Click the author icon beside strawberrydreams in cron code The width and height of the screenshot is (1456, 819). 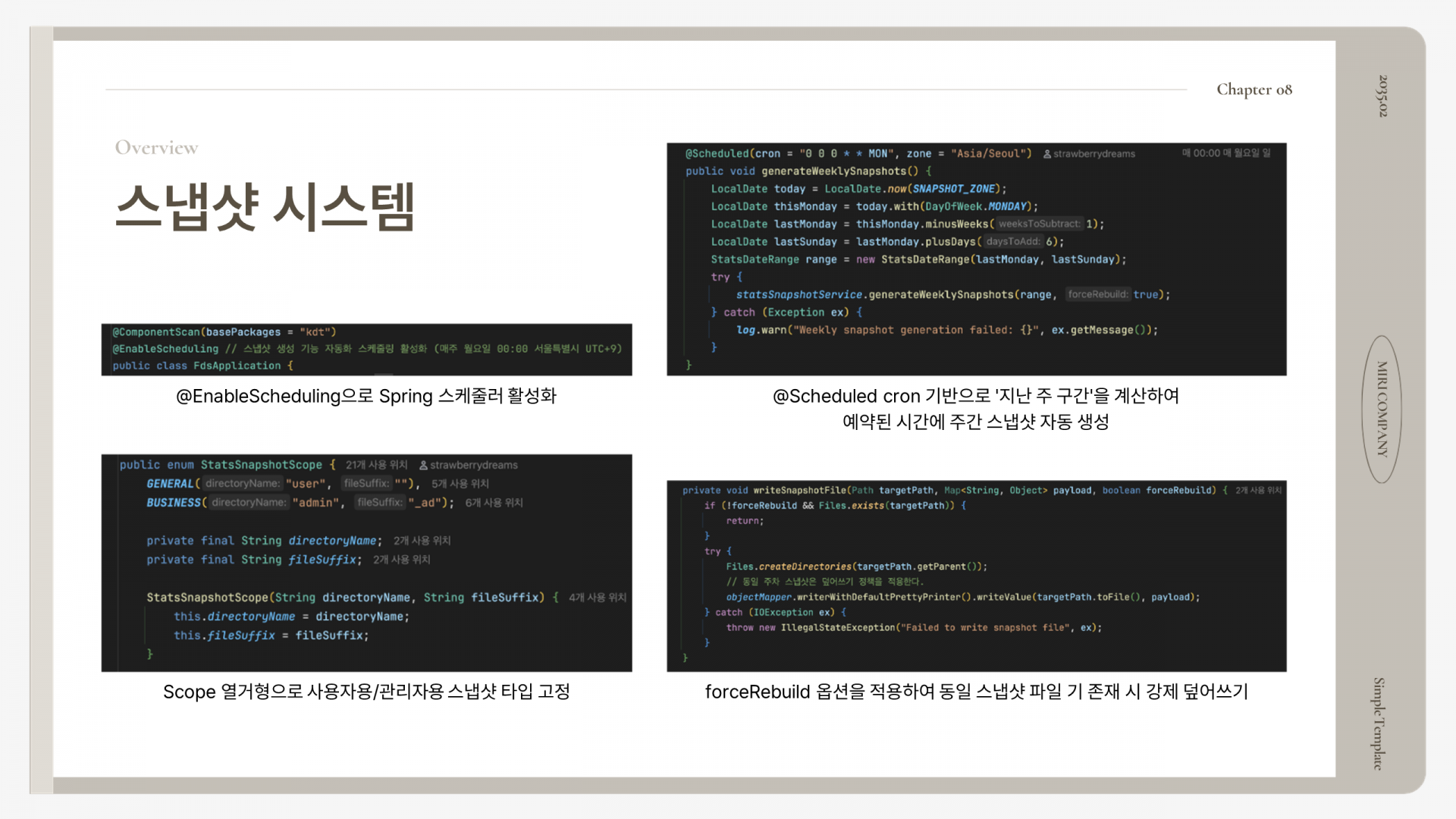pos(1047,154)
